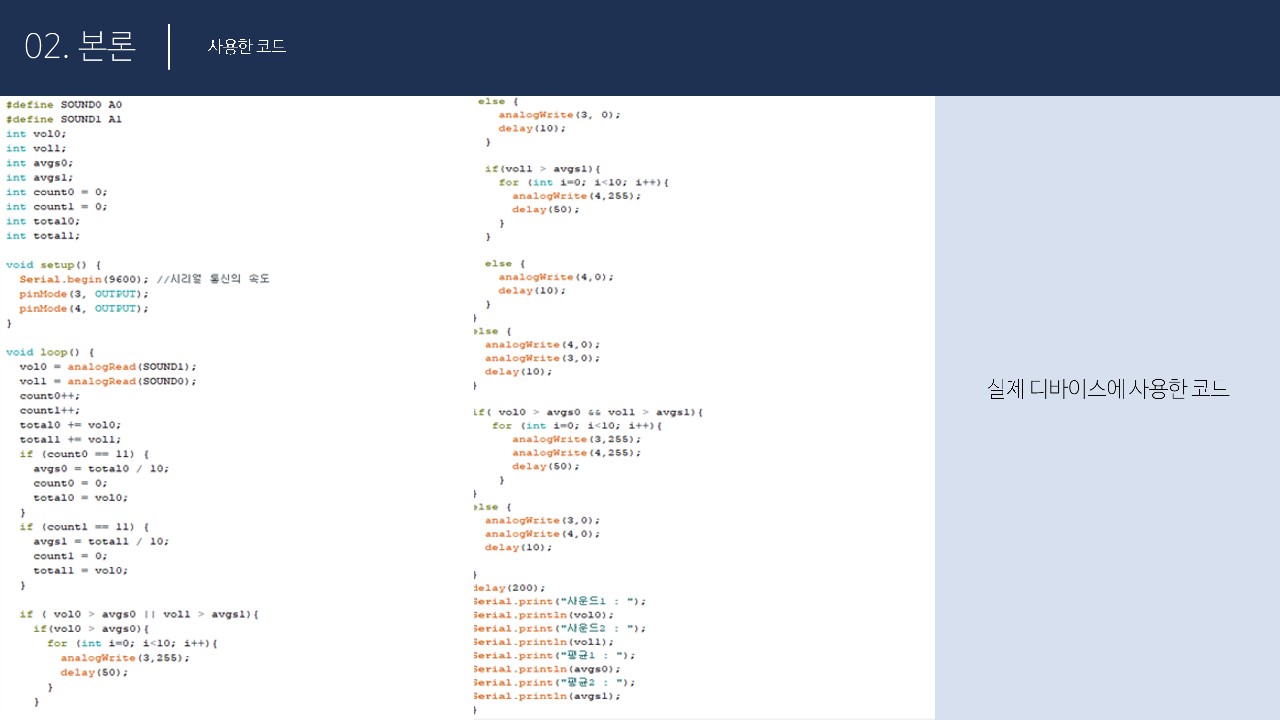Viewport: 1280px width, 720px height.
Task: Click the 'if (count0 == 11) {' statement
Action: [84, 454]
